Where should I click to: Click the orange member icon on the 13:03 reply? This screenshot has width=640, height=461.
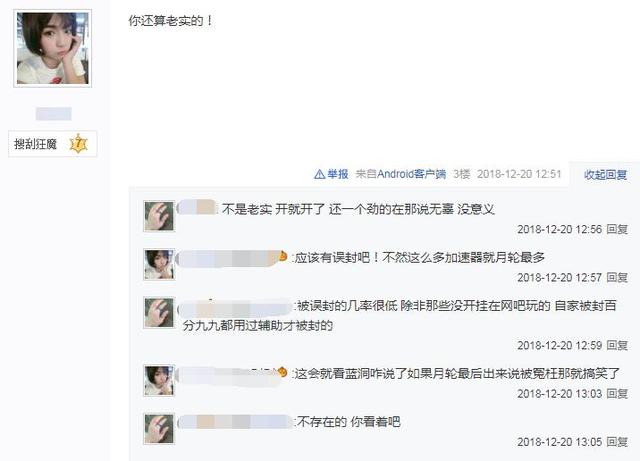pos(282,372)
